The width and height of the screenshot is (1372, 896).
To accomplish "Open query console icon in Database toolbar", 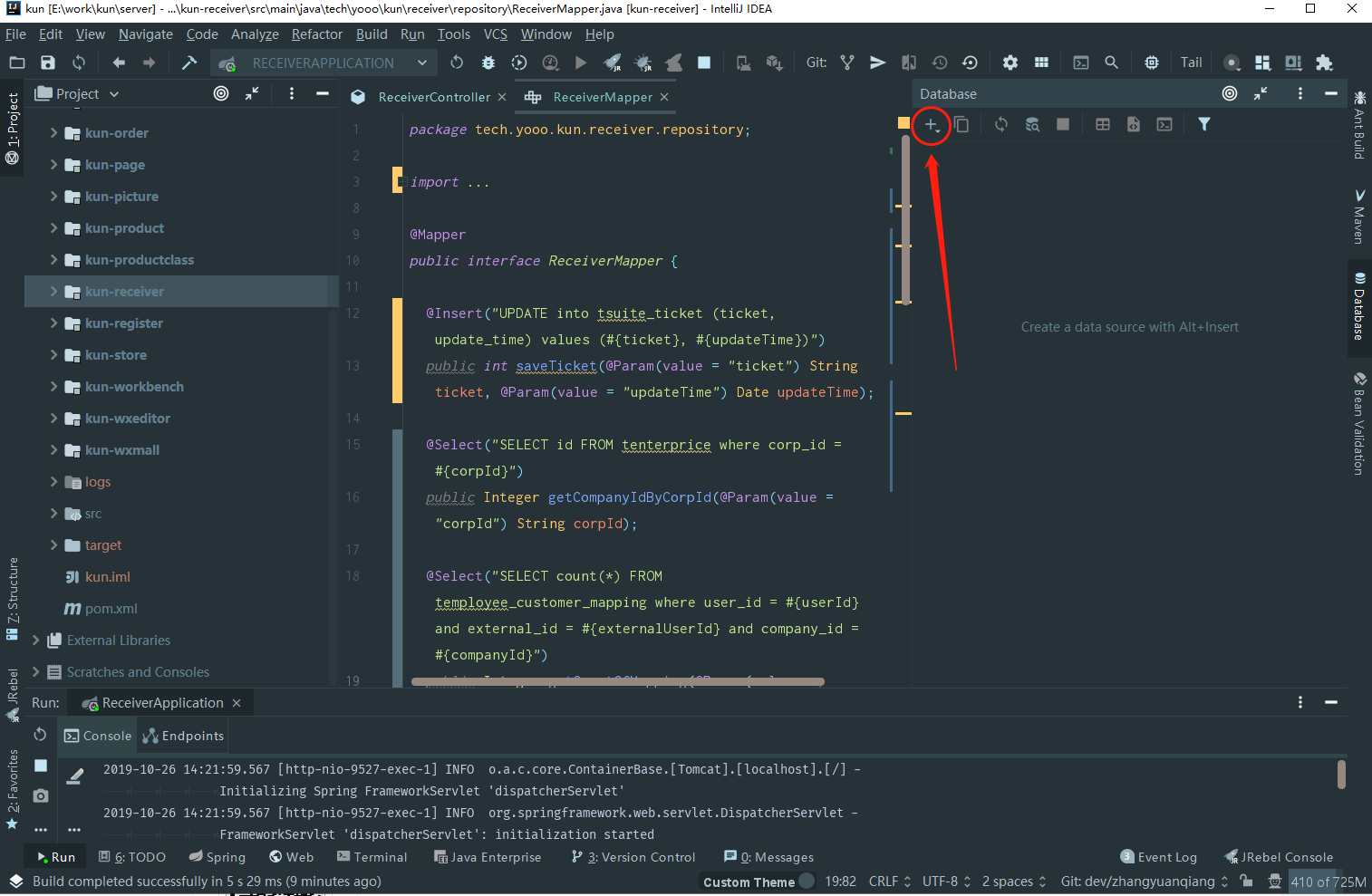I will [1164, 124].
